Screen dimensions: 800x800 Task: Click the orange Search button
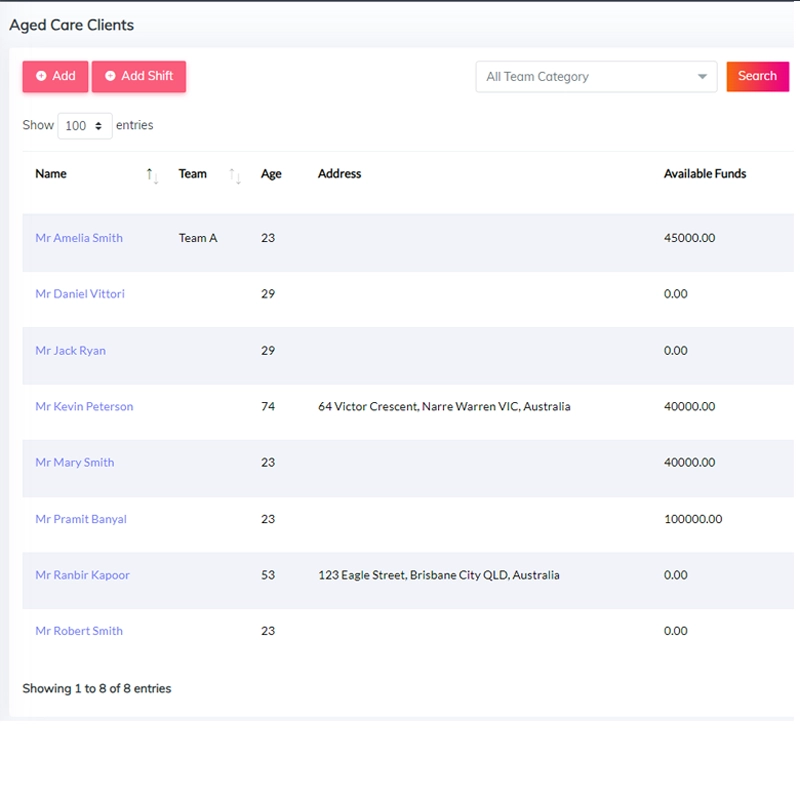coord(758,77)
